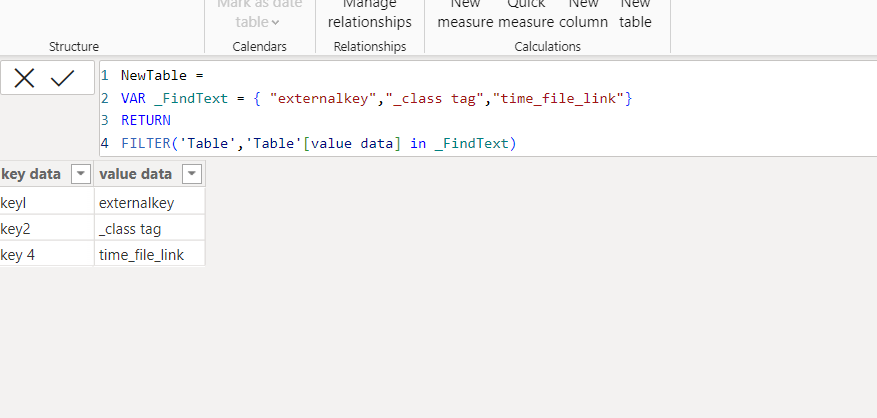Open the value data column filter dropdown
Viewport: 877px width, 418px height.
pos(192,174)
